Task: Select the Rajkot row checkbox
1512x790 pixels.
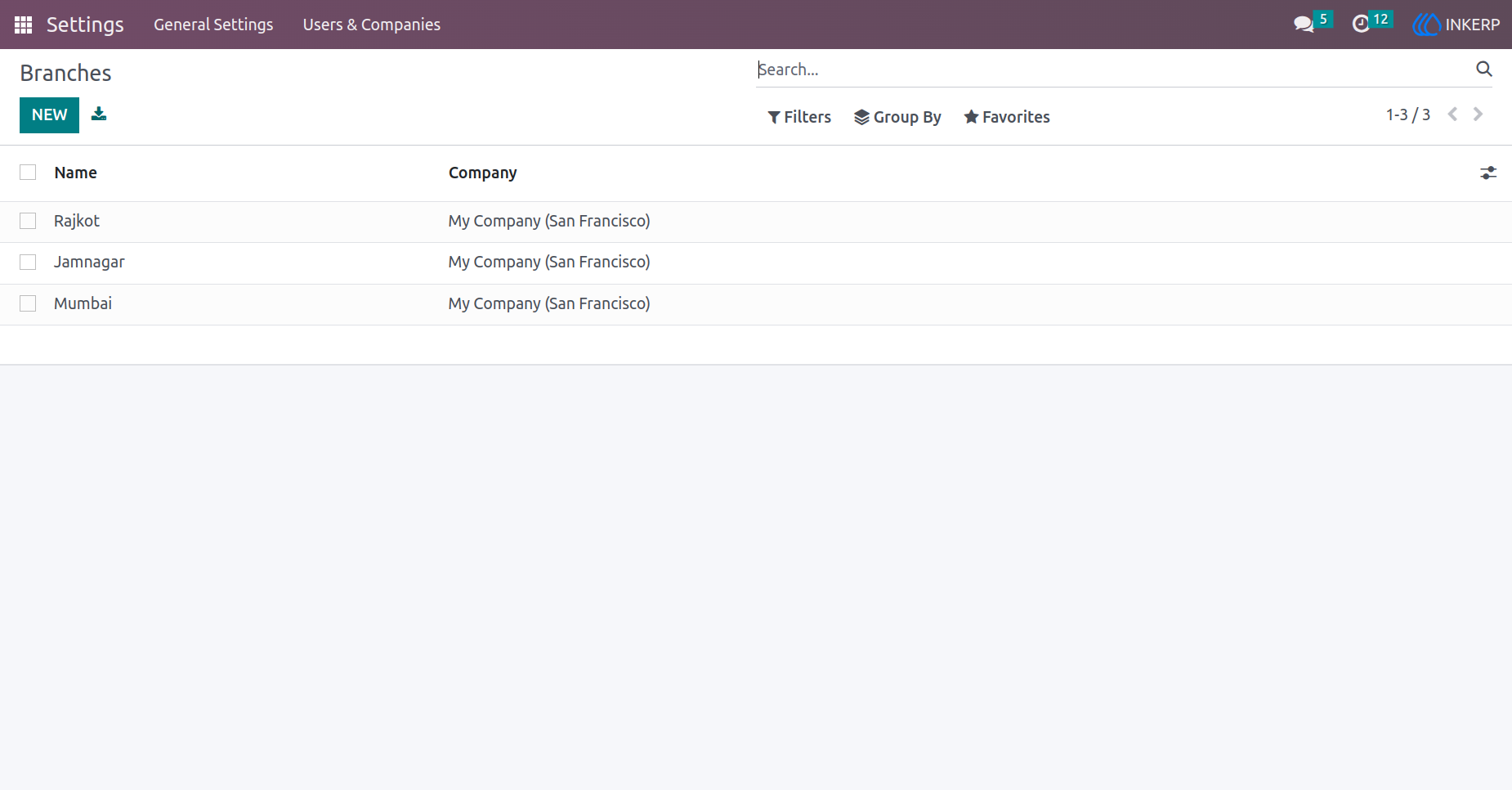Action: [x=28, y=221]
